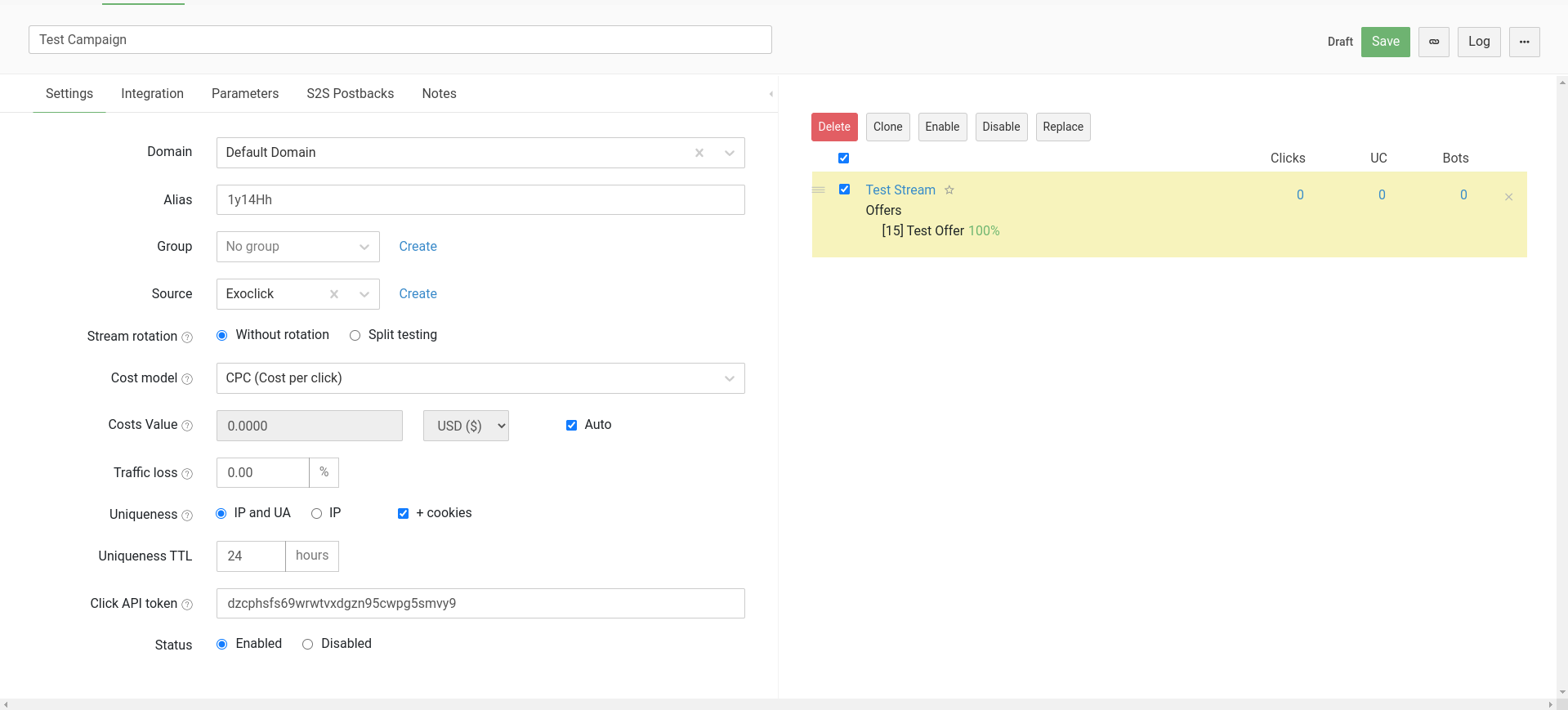Clear the Exoclick source selection
This screenshot has height=710, width=1568.
pos(334,294)
